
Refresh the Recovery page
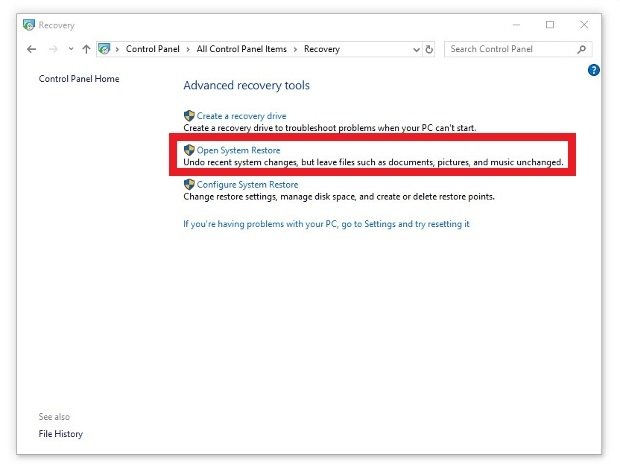(429, 49)
